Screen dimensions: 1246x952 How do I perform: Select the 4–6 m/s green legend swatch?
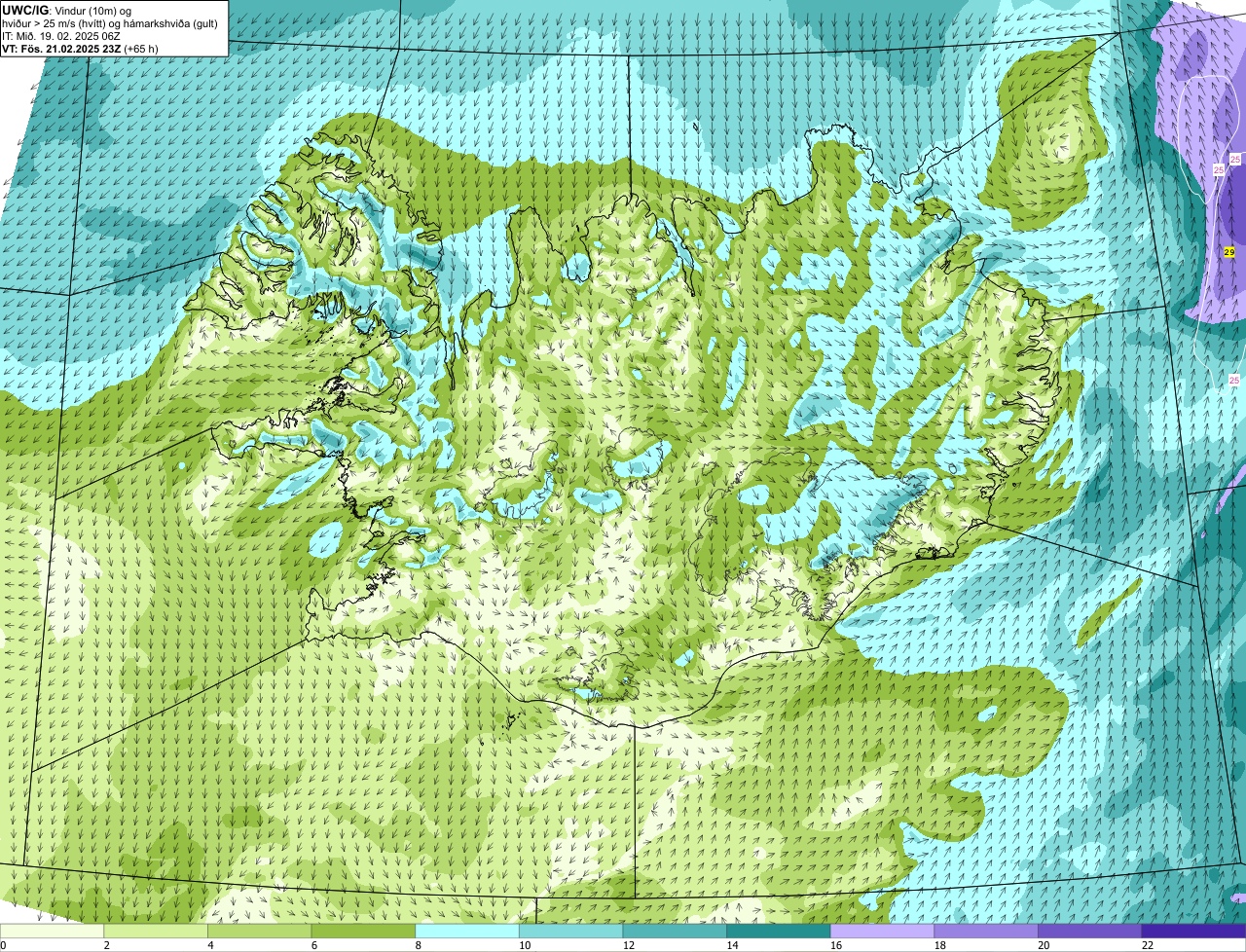click(x=259, y=931)
